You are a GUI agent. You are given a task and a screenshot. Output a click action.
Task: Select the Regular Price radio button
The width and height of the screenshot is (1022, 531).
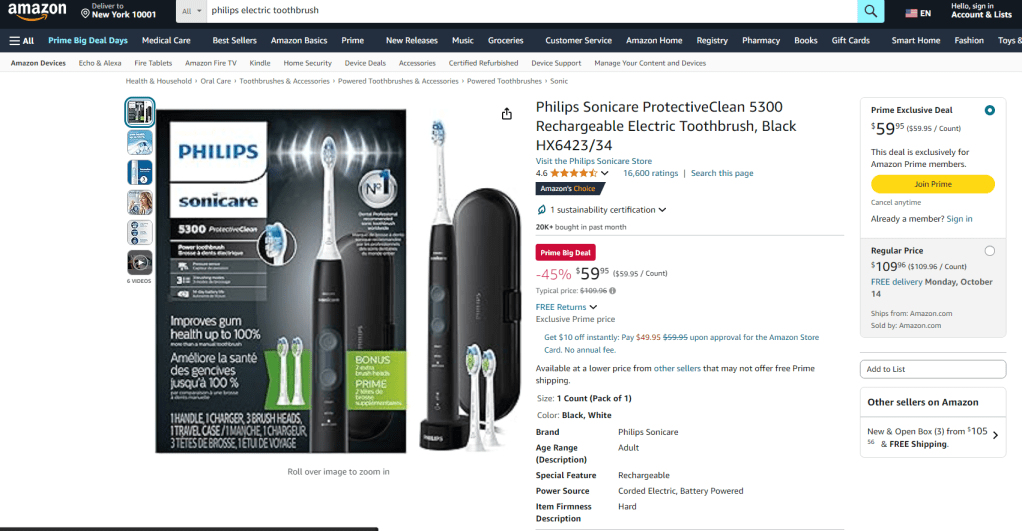(x=989, y=251)
